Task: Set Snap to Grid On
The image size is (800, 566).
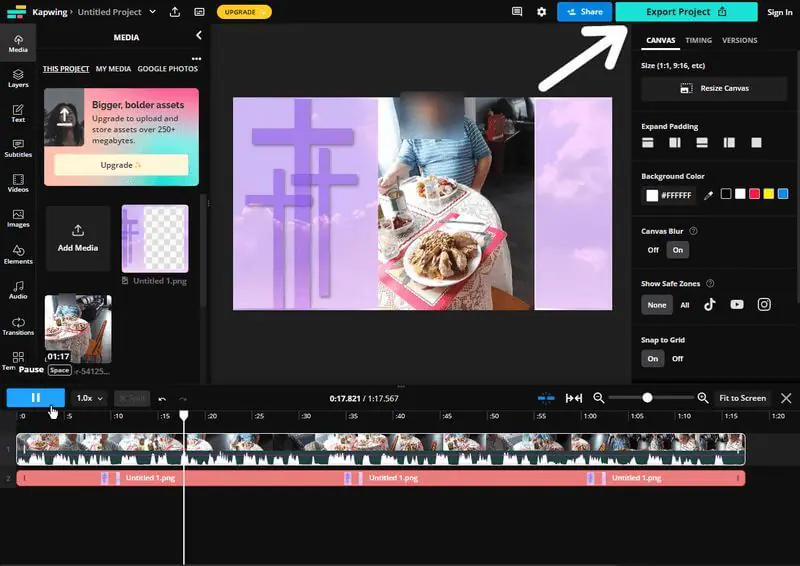Action: click(x=653, y=359)
